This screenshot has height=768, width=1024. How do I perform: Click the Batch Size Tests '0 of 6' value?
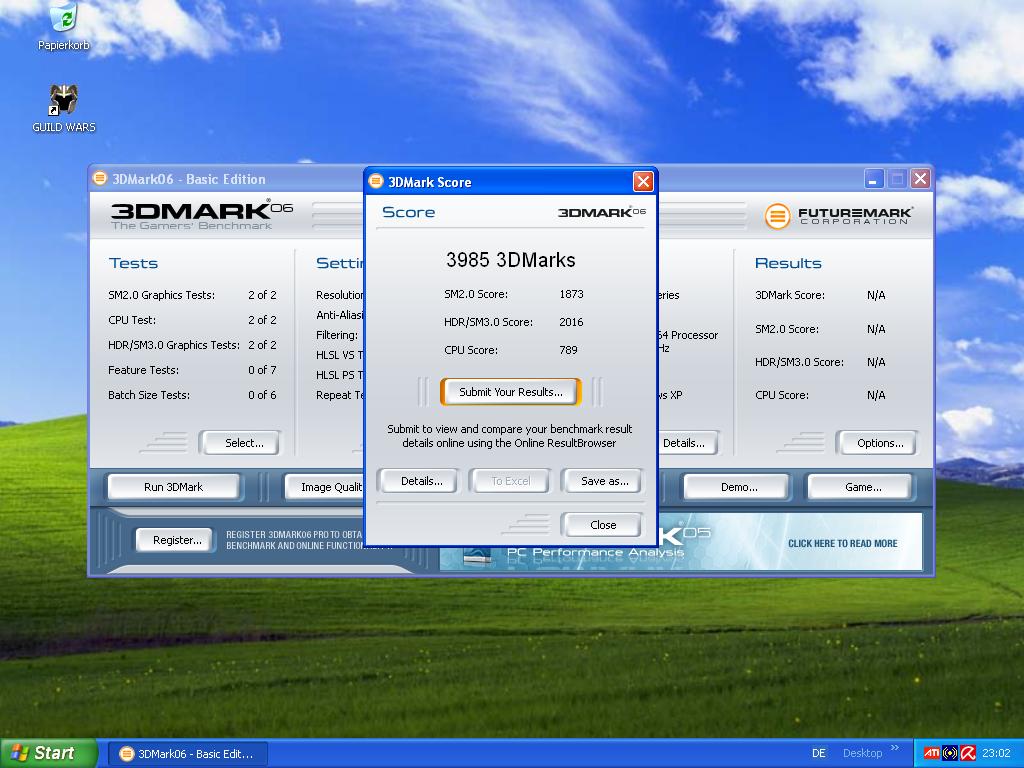pos(262,395)
